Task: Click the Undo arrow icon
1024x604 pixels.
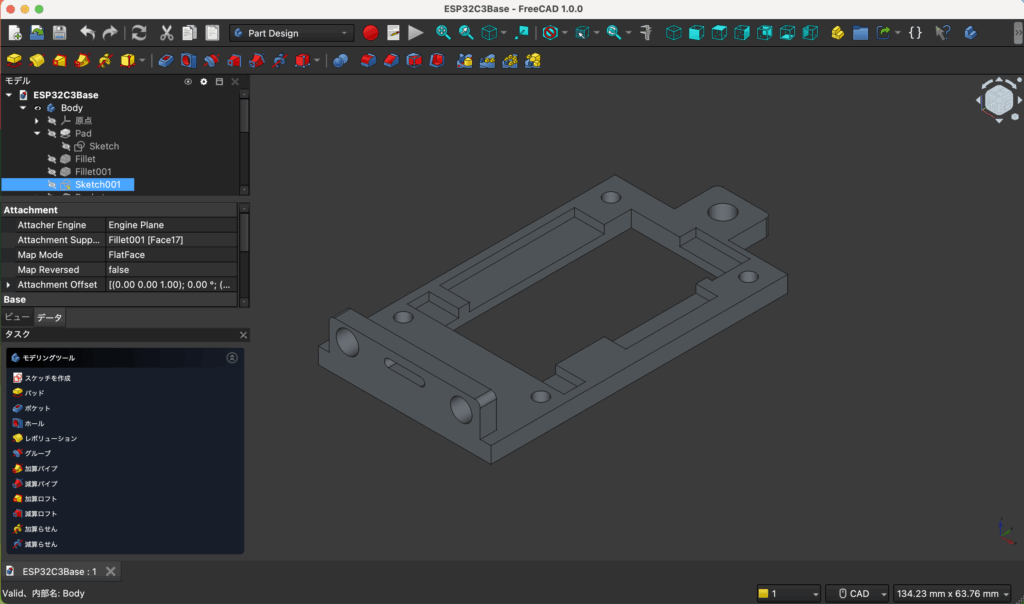Action: click(x=87, y=33)
